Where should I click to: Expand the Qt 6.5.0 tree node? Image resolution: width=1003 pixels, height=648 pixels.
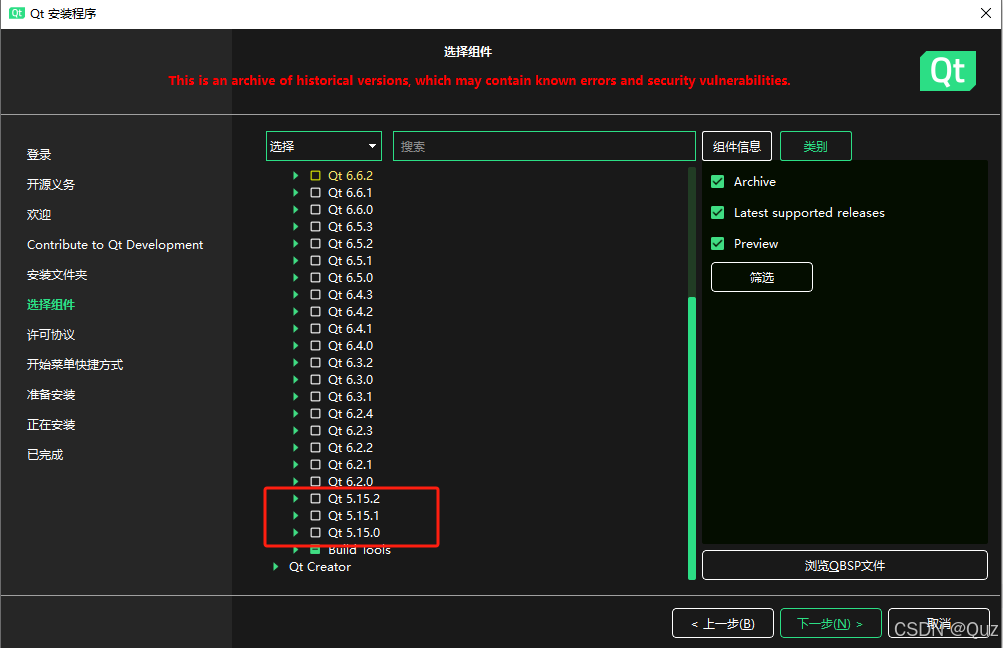(x=296, y=278)
